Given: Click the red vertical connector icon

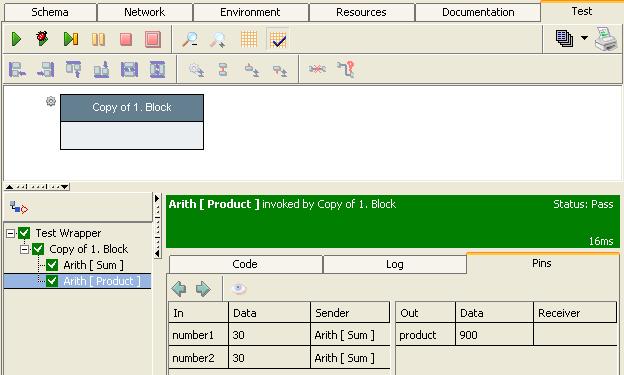Looking at the screenshot, I should tap(223, 70).
